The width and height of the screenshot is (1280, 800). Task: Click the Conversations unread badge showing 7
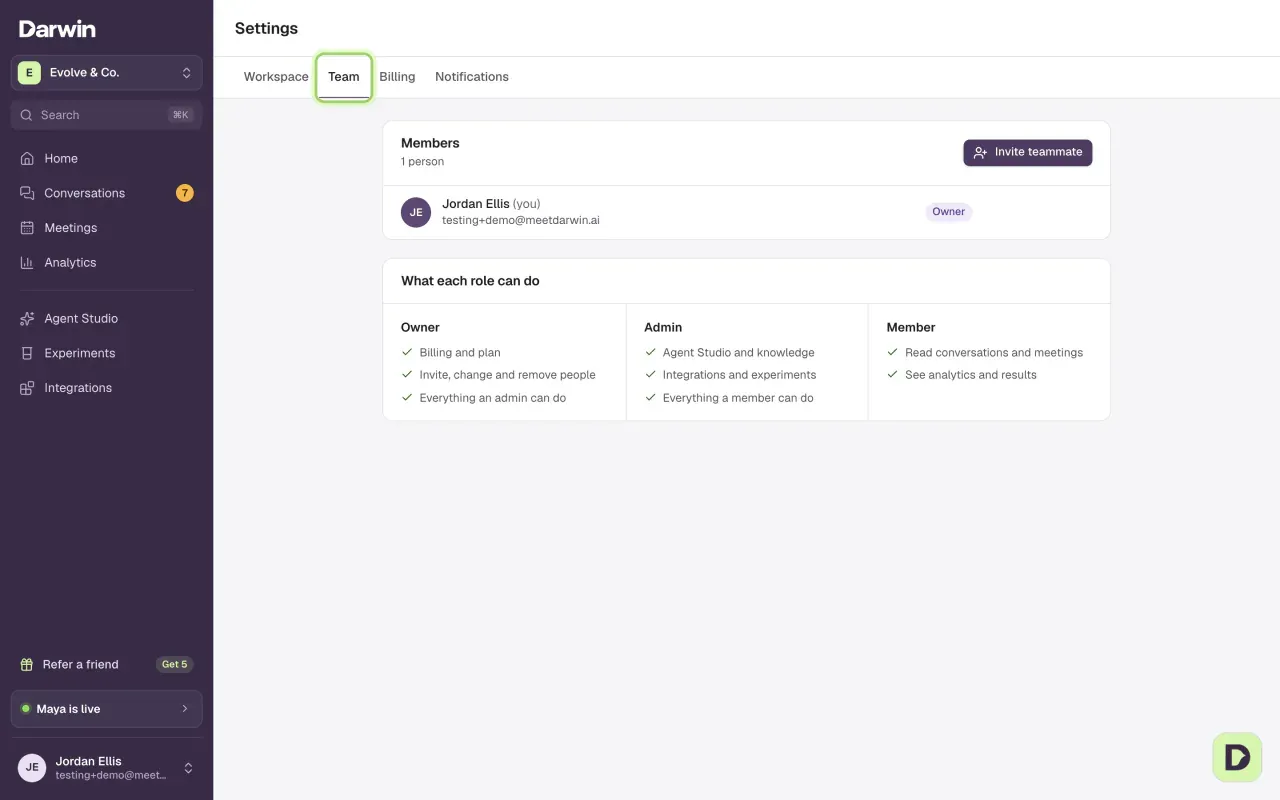184,193
